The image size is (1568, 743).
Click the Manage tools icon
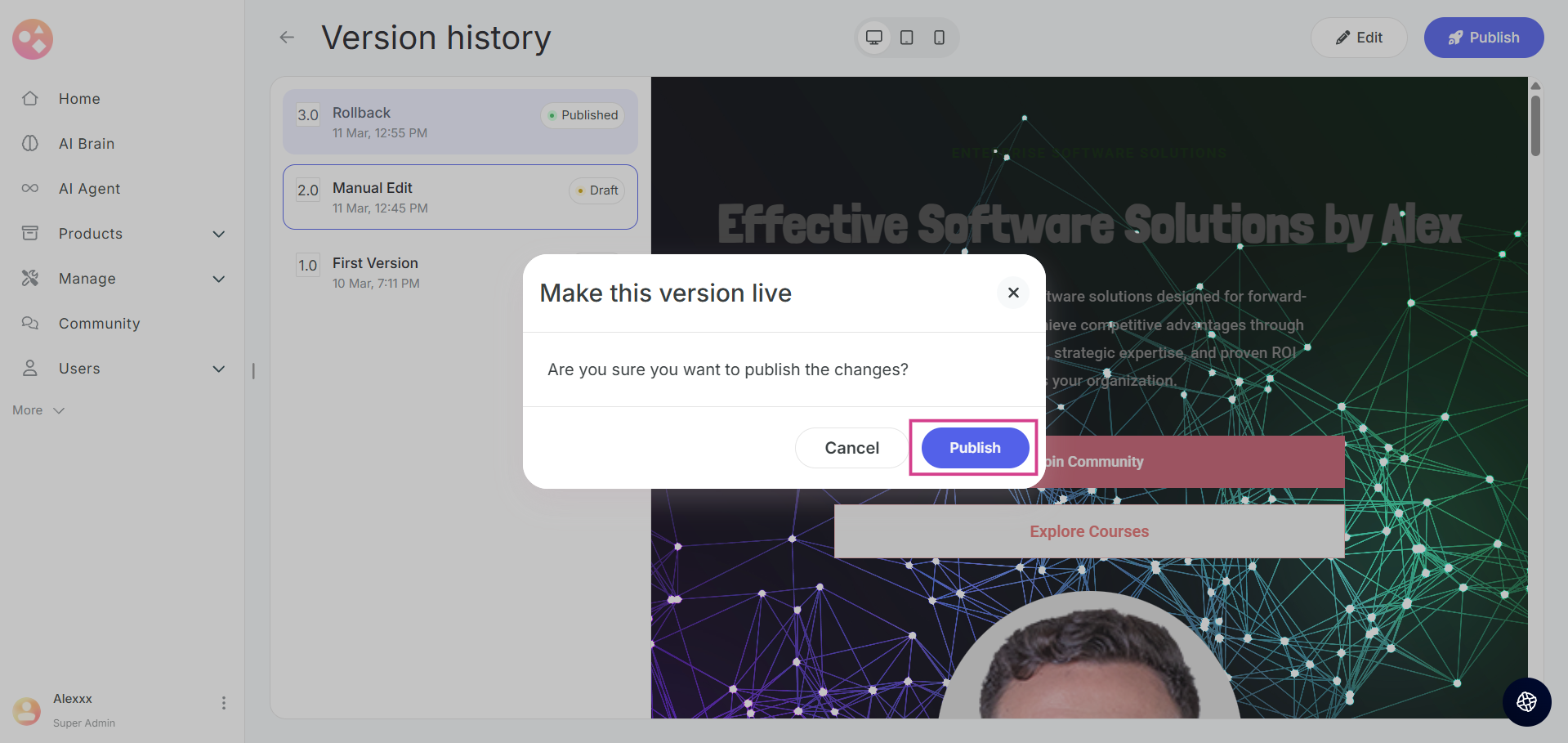[x=30, y=278]
